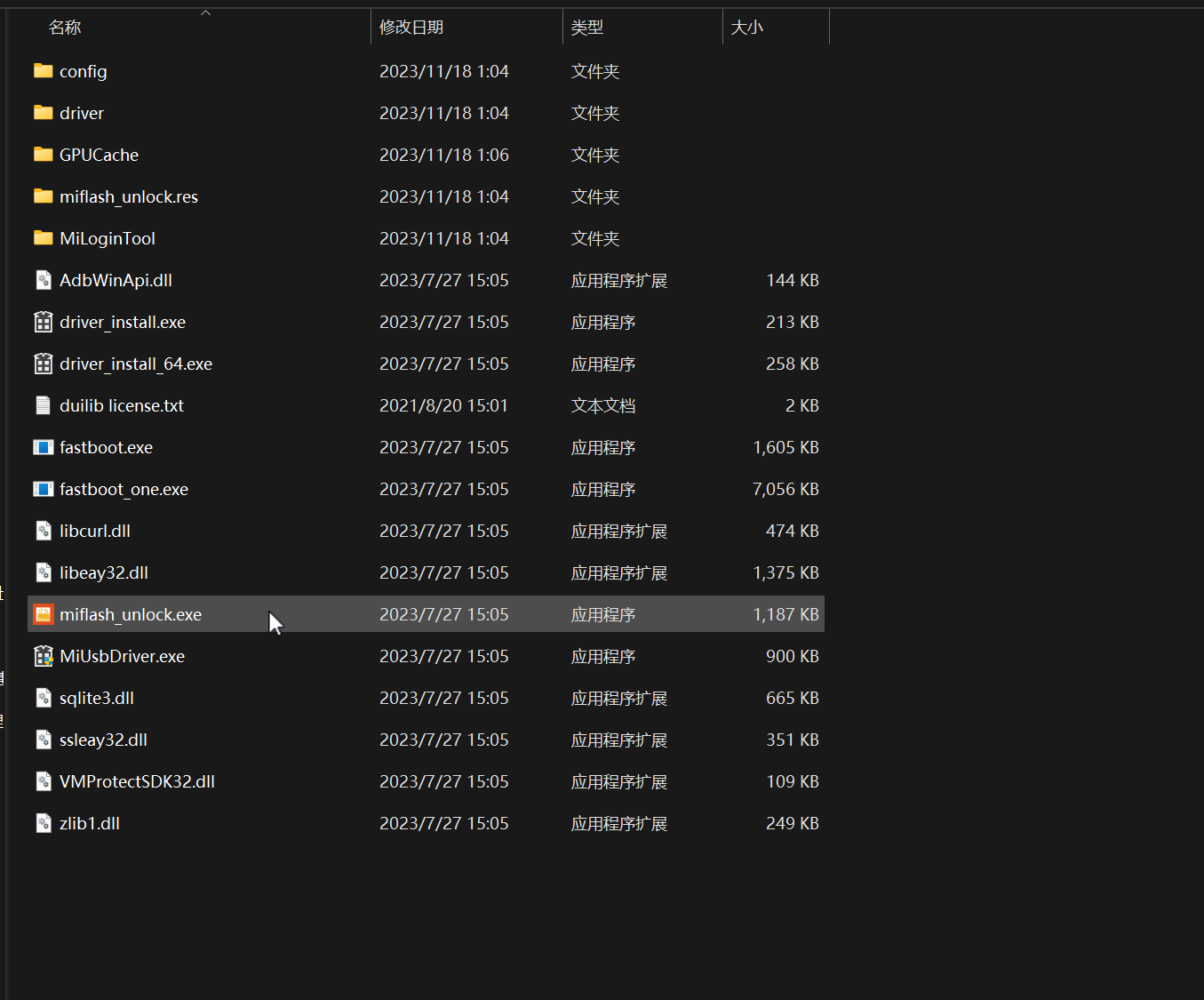Screen dimensions: 1204x1000
Task: Click the config folder icon
Action: coord(43,71)
